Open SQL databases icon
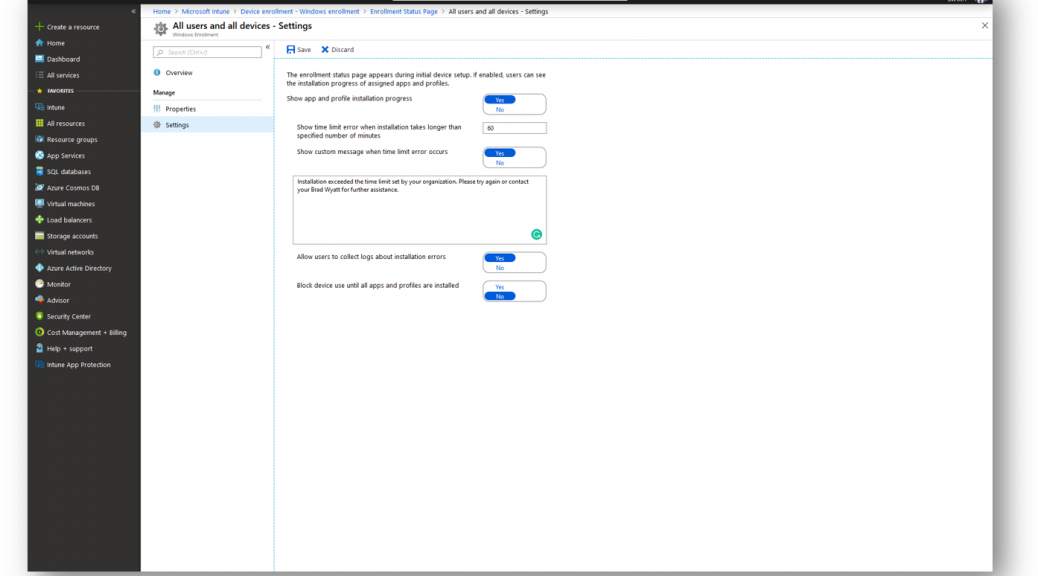The height and width of the screenshot is (576, 1038). pyautogui.click(x=39, y=171)
